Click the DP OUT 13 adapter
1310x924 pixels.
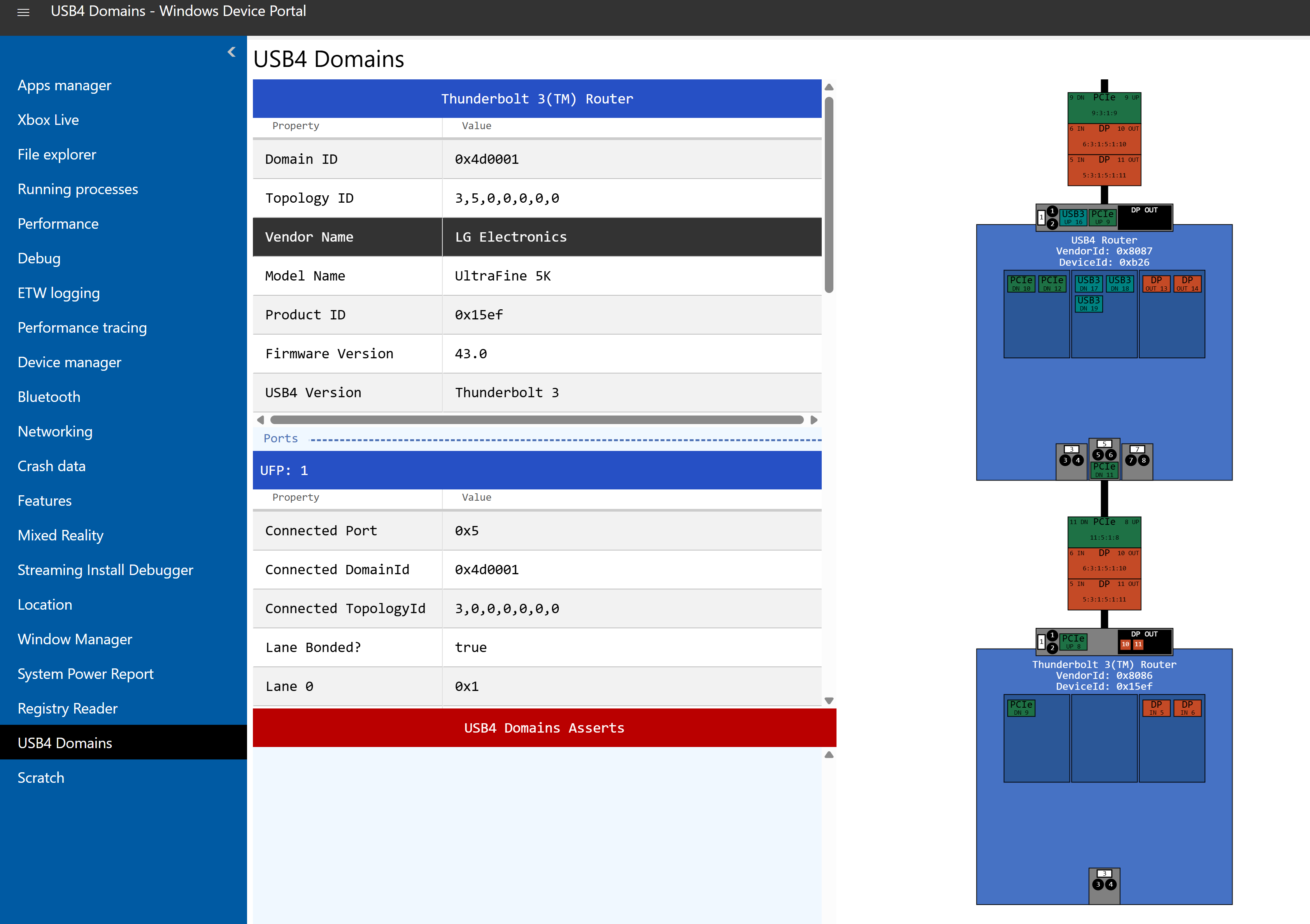click(x=1156, y=284)
